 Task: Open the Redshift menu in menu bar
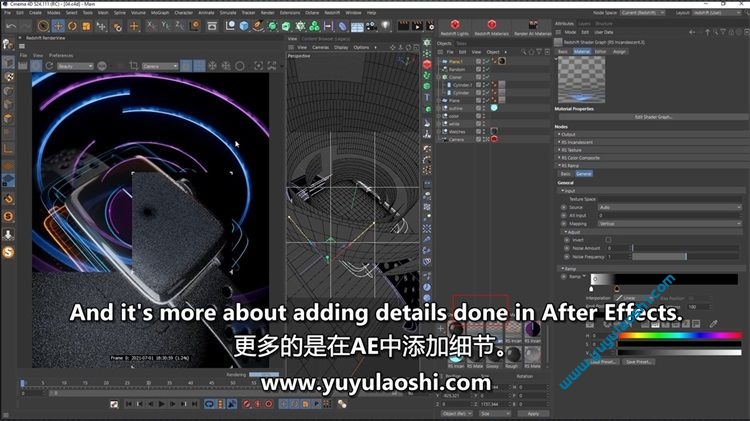pos(332,13)
